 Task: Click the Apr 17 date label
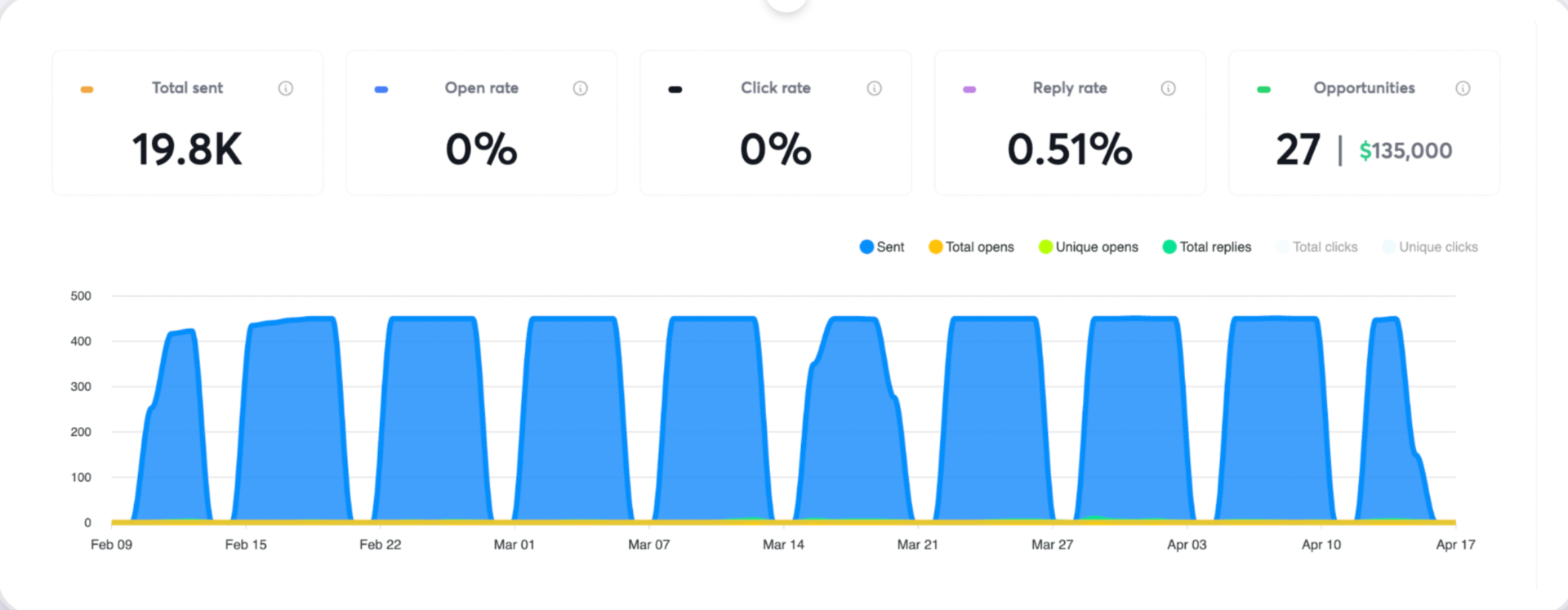tap(1456, 545)
